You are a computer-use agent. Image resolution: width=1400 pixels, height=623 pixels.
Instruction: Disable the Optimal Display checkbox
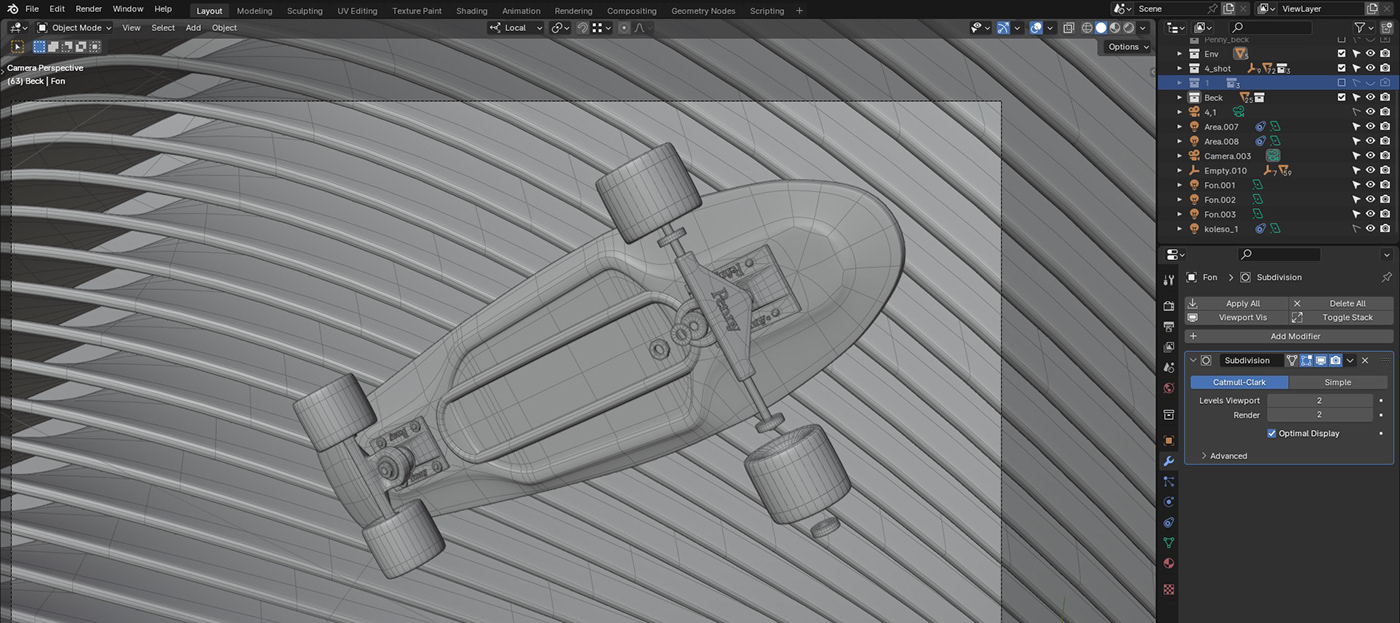pyautogui.click(x=1271, y=433)
